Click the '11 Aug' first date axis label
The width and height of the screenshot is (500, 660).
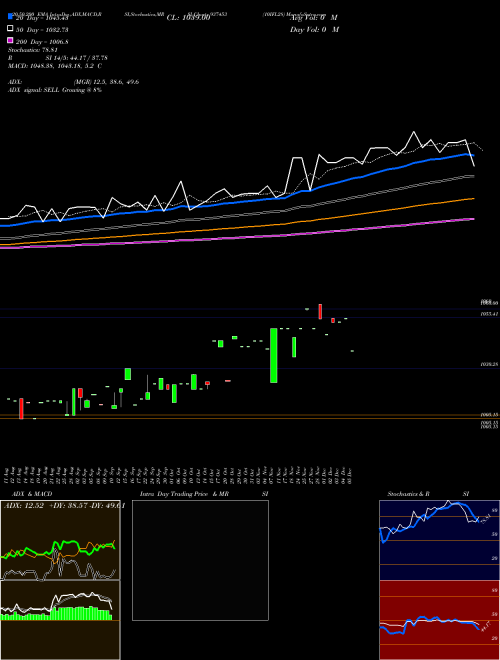[7, 475]
